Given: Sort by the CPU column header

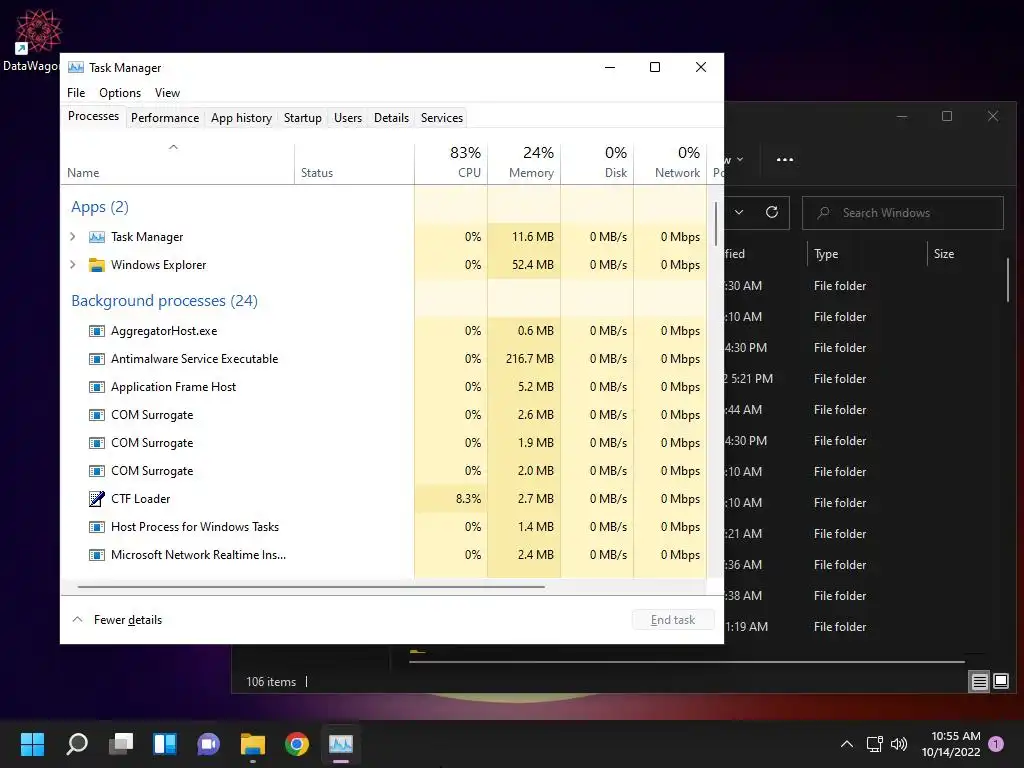Looking at the screenshot, I should point(451,163).
